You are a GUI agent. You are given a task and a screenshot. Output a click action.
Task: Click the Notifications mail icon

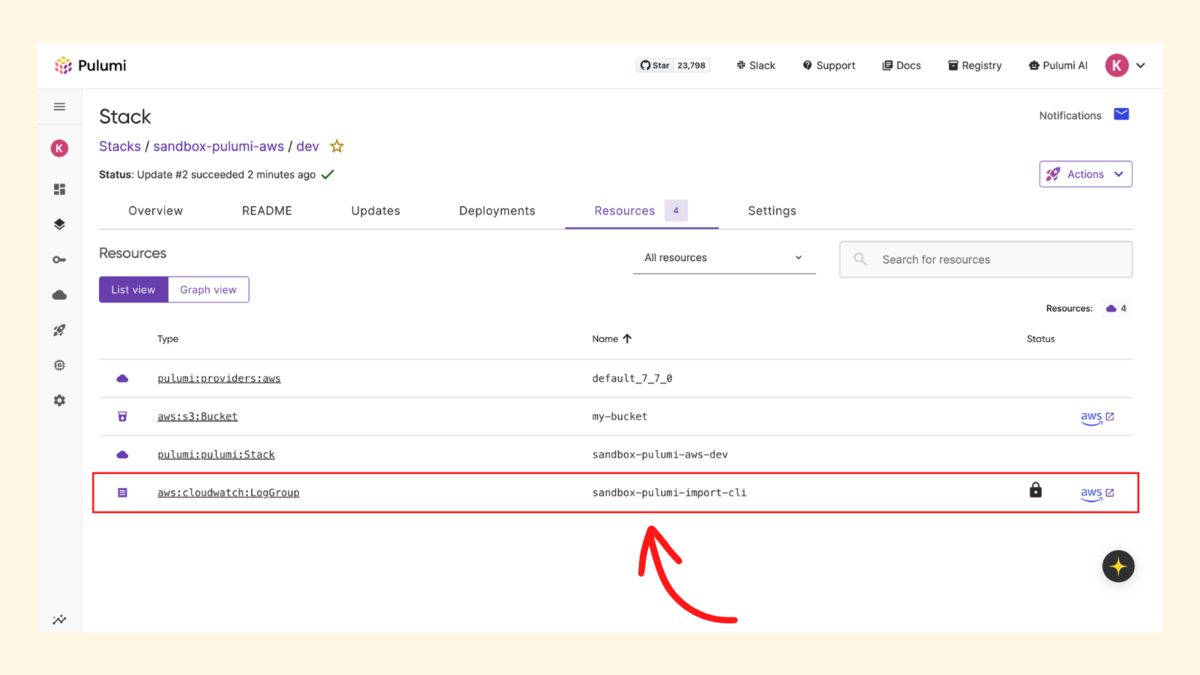click(1121, 115)
